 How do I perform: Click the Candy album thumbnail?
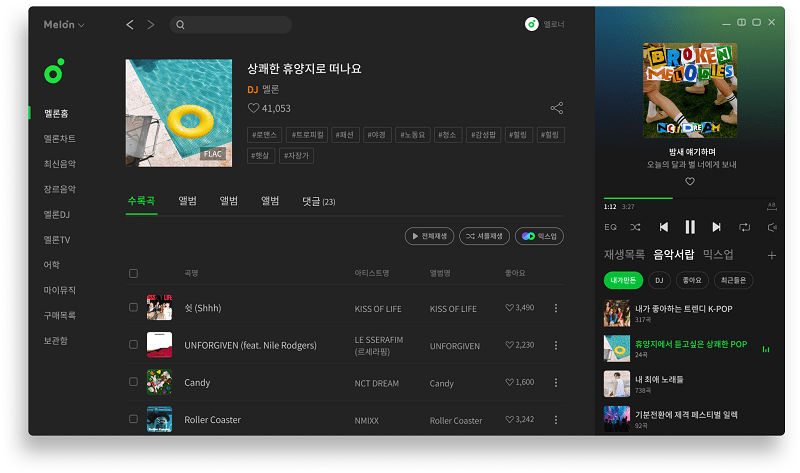[159, 382]
